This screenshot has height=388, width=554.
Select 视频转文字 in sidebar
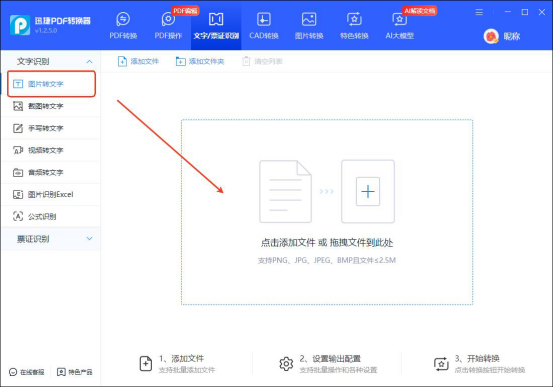point(52,150)
